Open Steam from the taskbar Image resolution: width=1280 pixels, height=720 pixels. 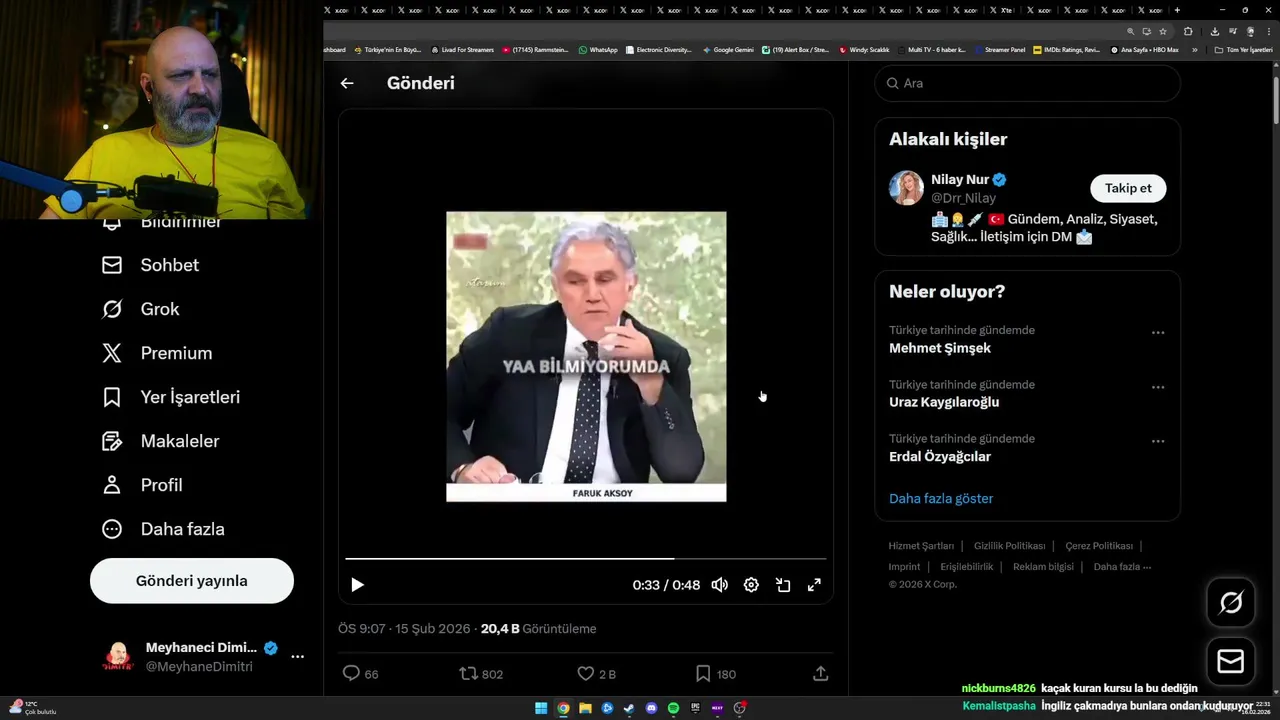tap(629, 708)
